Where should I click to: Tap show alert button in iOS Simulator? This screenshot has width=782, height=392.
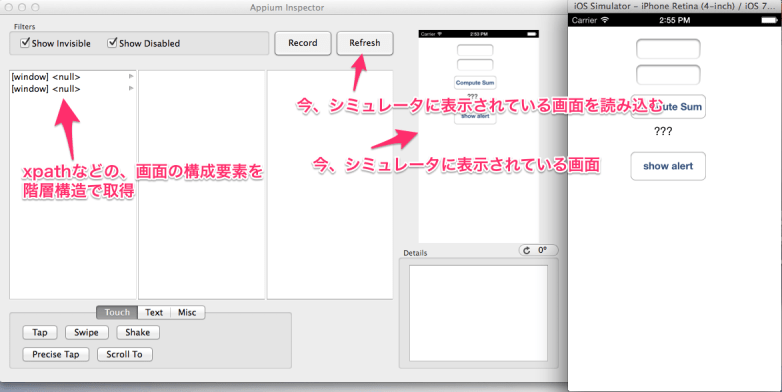[x=668, y=166]
